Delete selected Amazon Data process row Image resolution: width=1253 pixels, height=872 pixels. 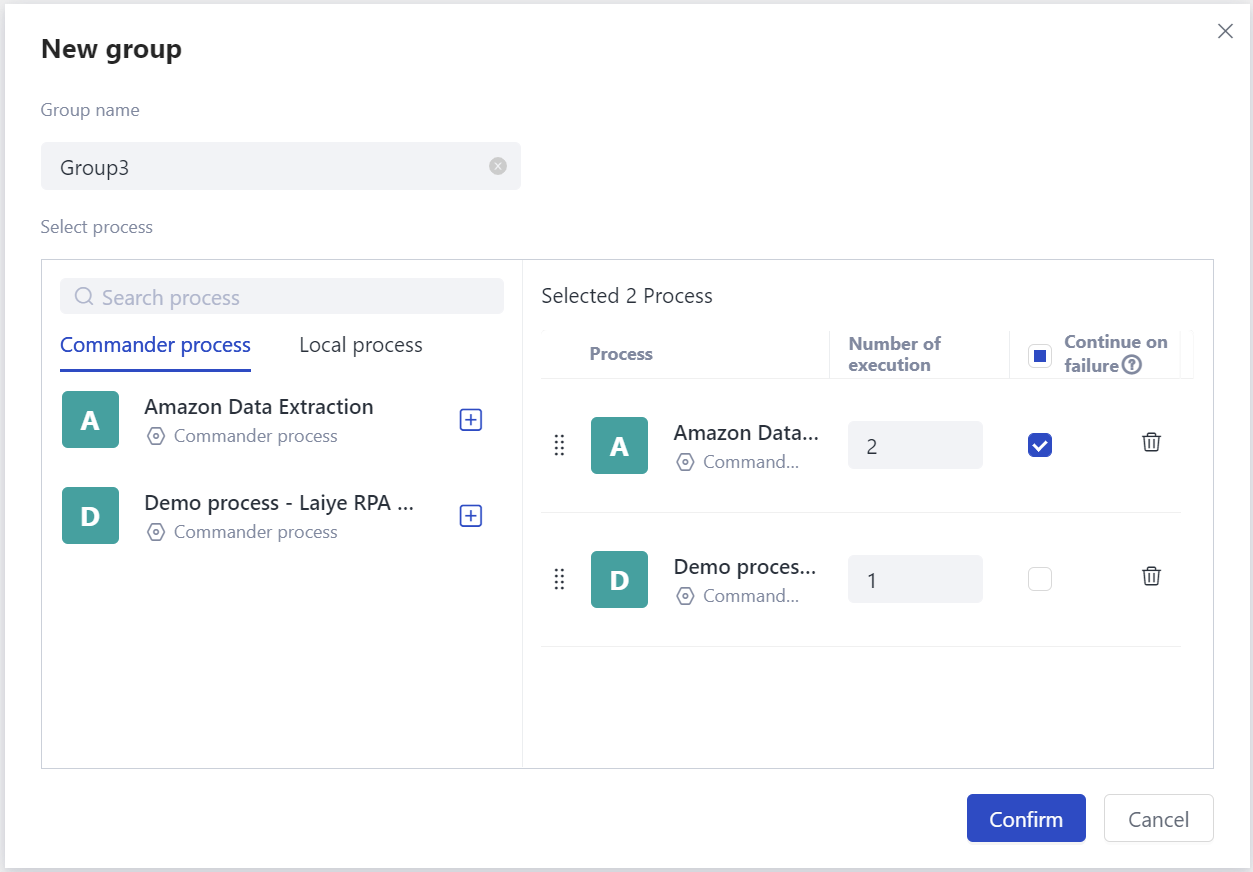point(1151,442)
